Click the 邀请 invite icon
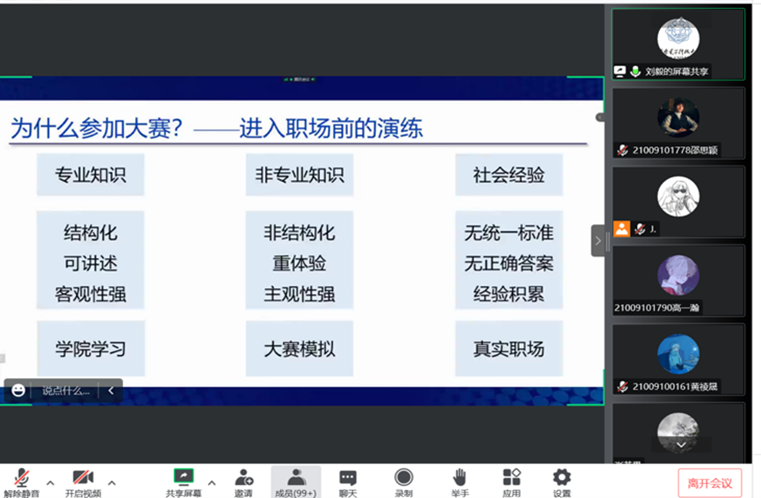 click(x=243, y=480)
